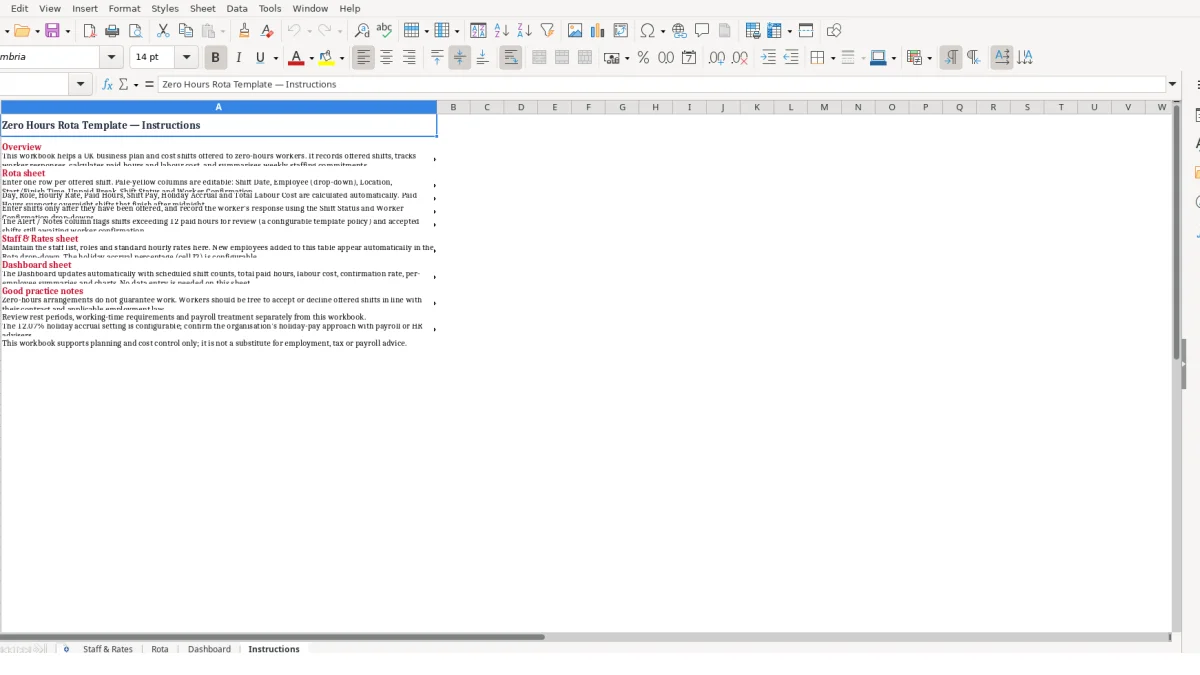Sort ascending A to Z
Image resolution: width=1200 pixels, height=675 pixels.
501,31
